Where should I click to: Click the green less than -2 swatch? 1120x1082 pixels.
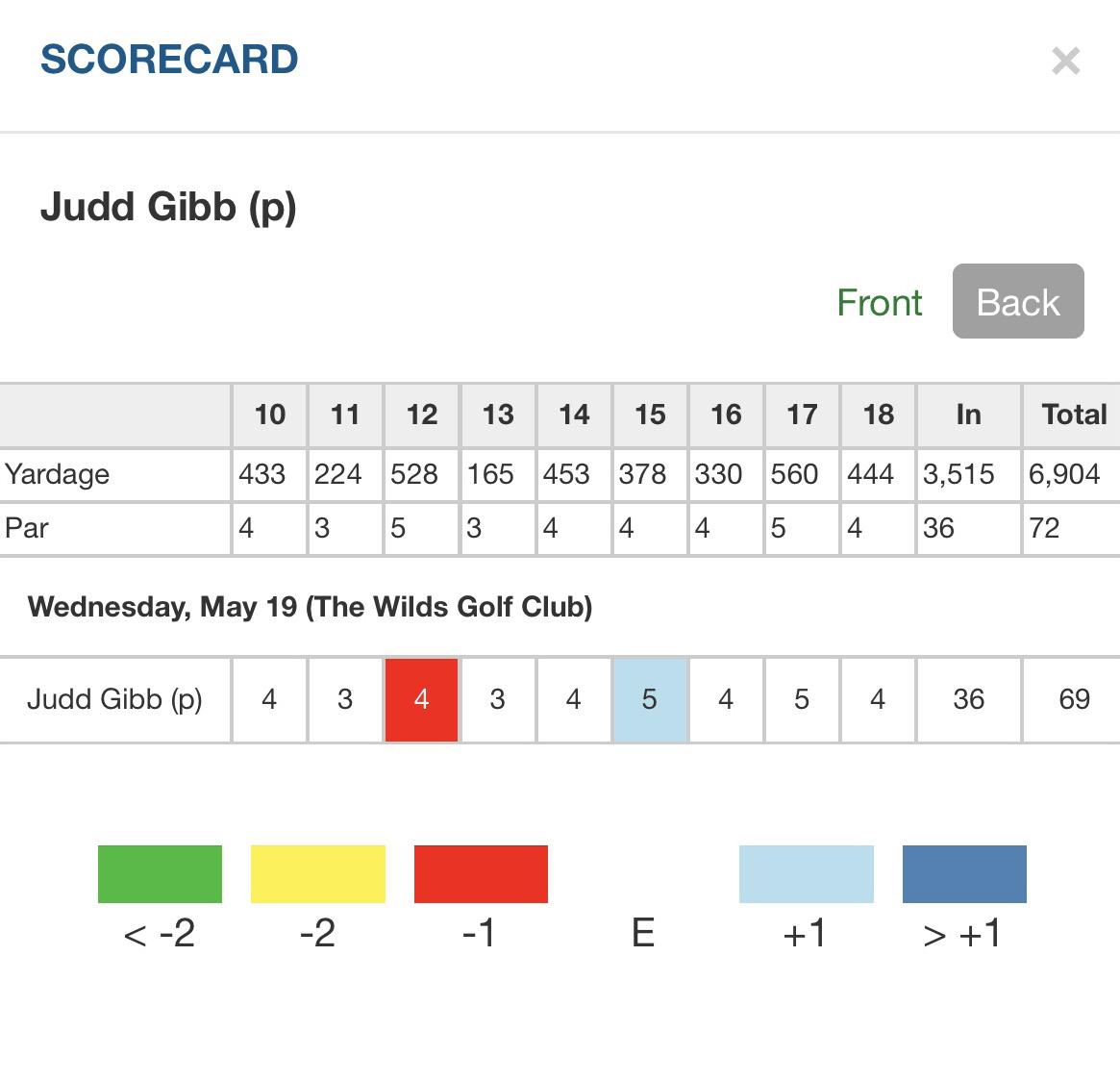pos(160,874)
